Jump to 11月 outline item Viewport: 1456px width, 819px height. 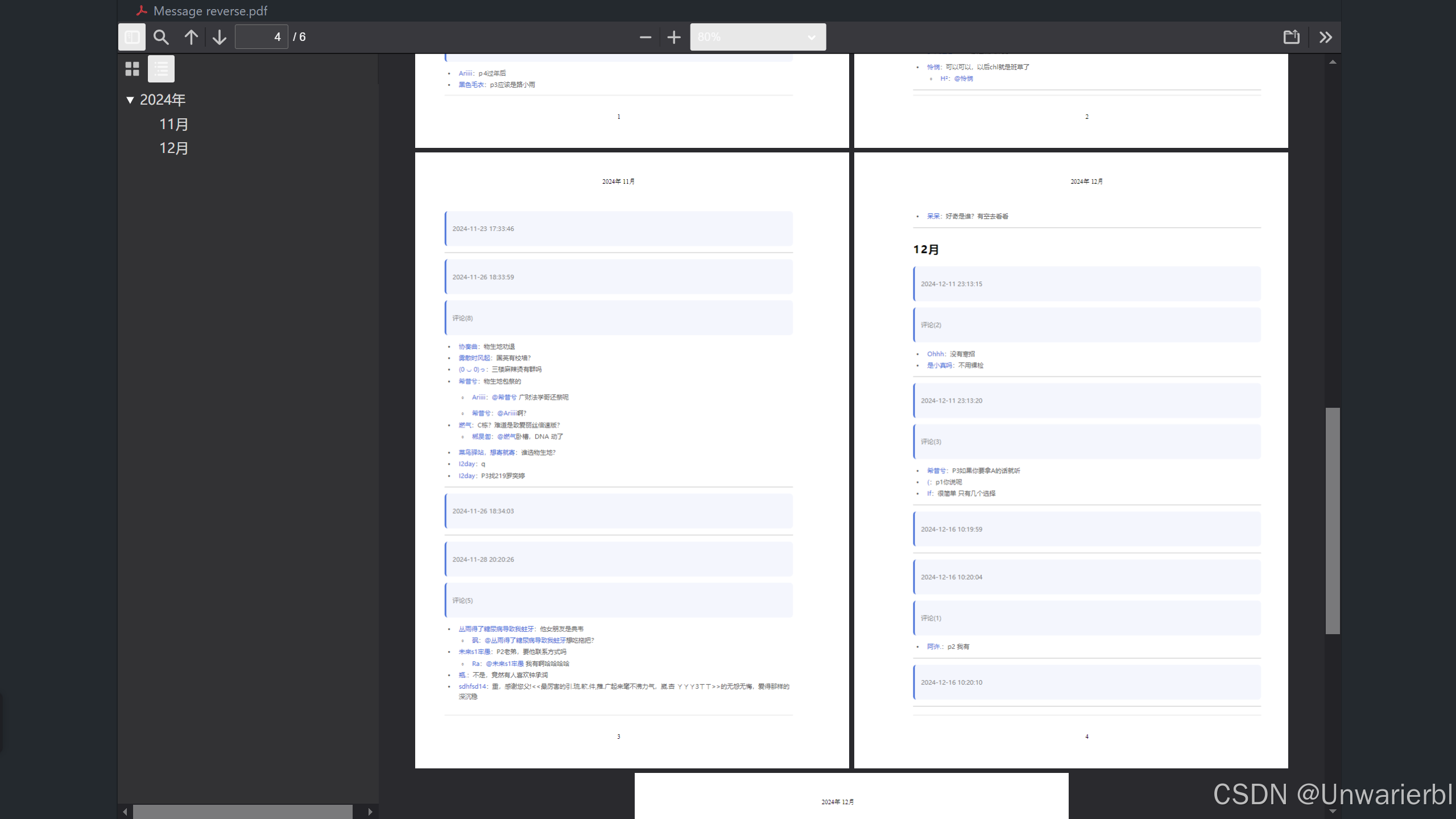pyautogui.click(x=173, y=124)
